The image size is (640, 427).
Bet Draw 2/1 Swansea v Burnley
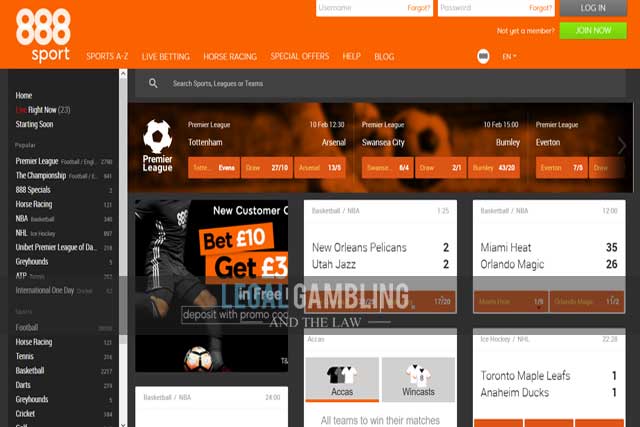click(441, 168)
